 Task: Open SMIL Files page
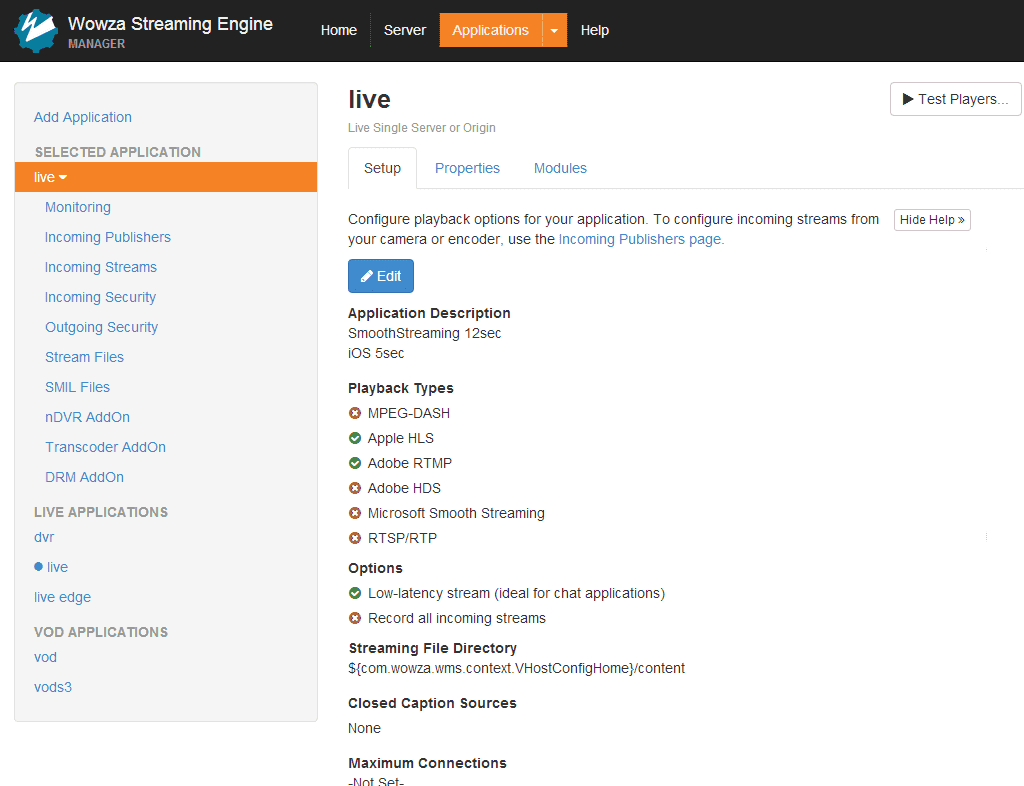point(77,387)
